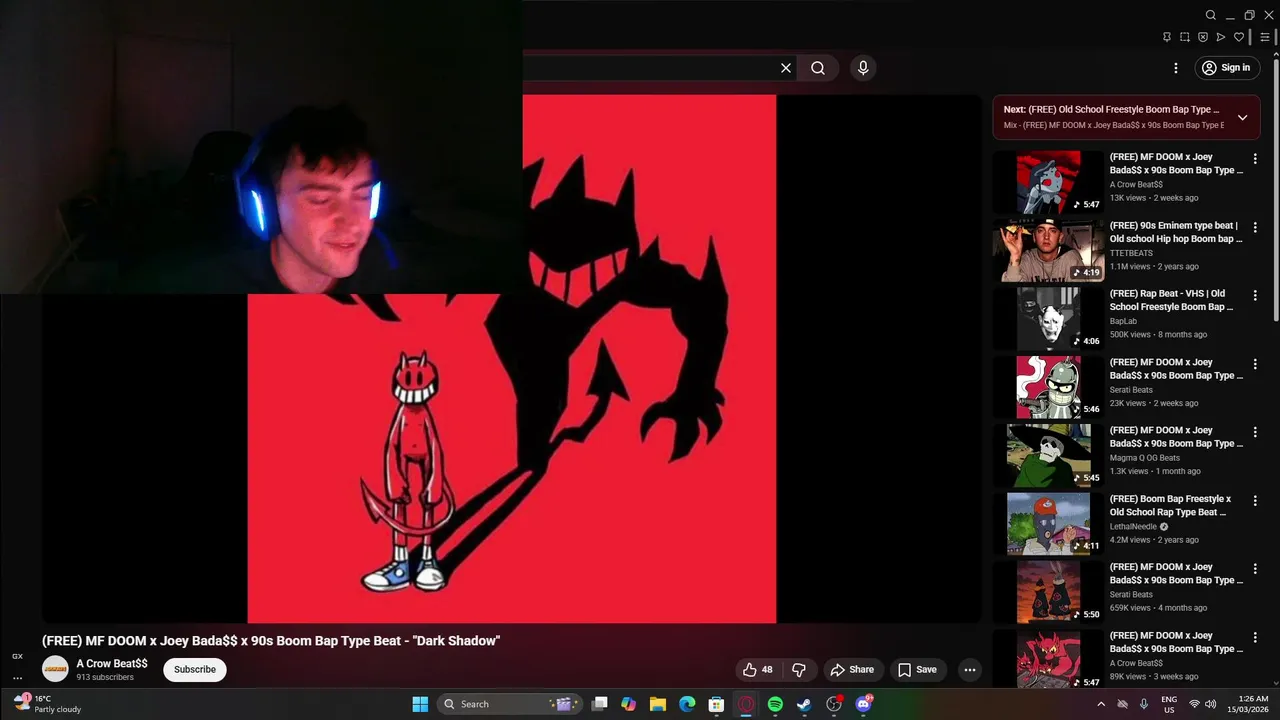Launch Copilot from the taskbar
The height and width of the screenshot is (720, 1280).
628,704
